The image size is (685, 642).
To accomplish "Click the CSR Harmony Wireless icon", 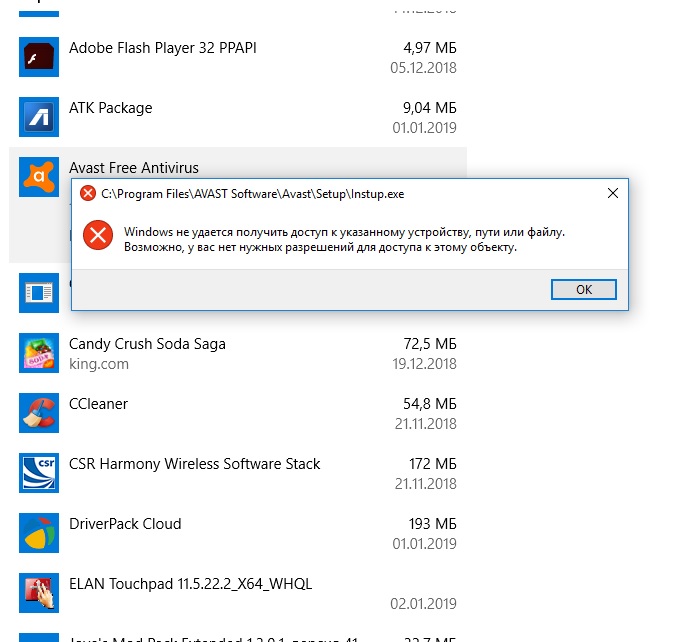I will pos(39,473).
